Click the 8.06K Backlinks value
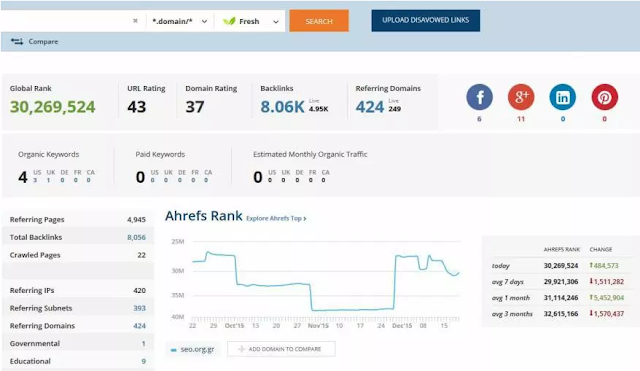Image resolution: width=640 pixels, height=371 pixels. 282,107
